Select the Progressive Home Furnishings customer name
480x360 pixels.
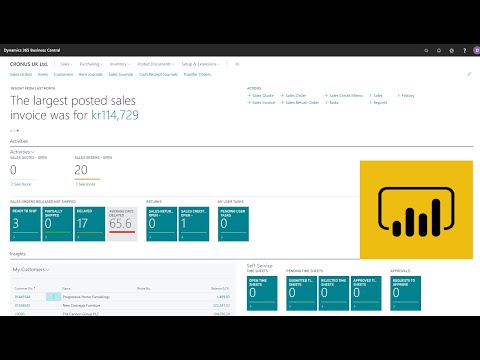[x=86, y=297]
